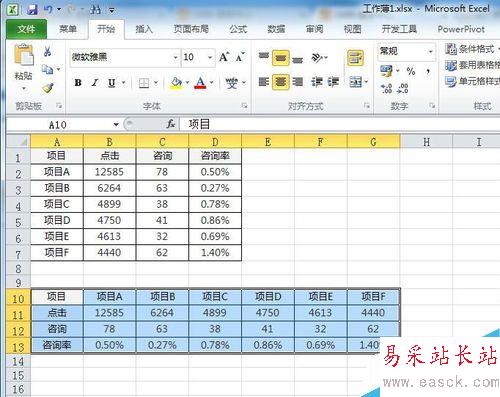
Task: Click Merge and Center icon
Action: 355,82
